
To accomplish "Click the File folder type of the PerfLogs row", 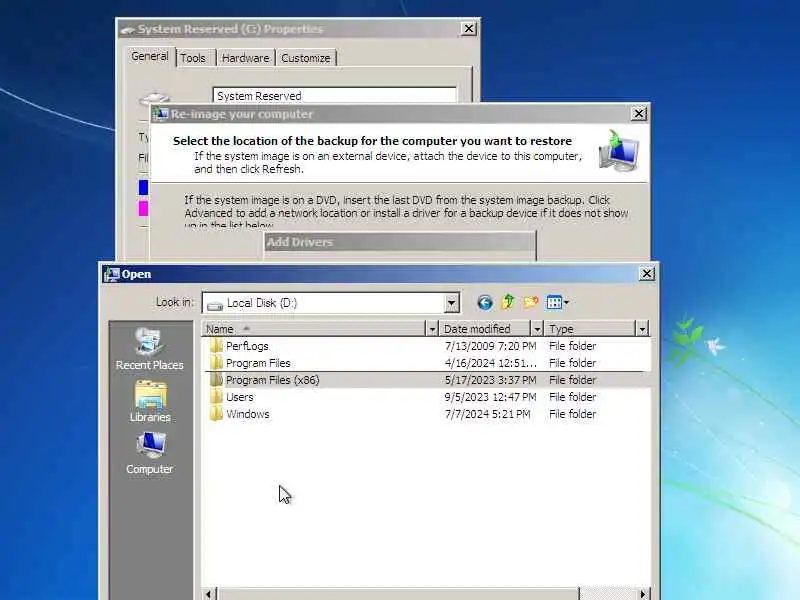I will click(572, 346).
